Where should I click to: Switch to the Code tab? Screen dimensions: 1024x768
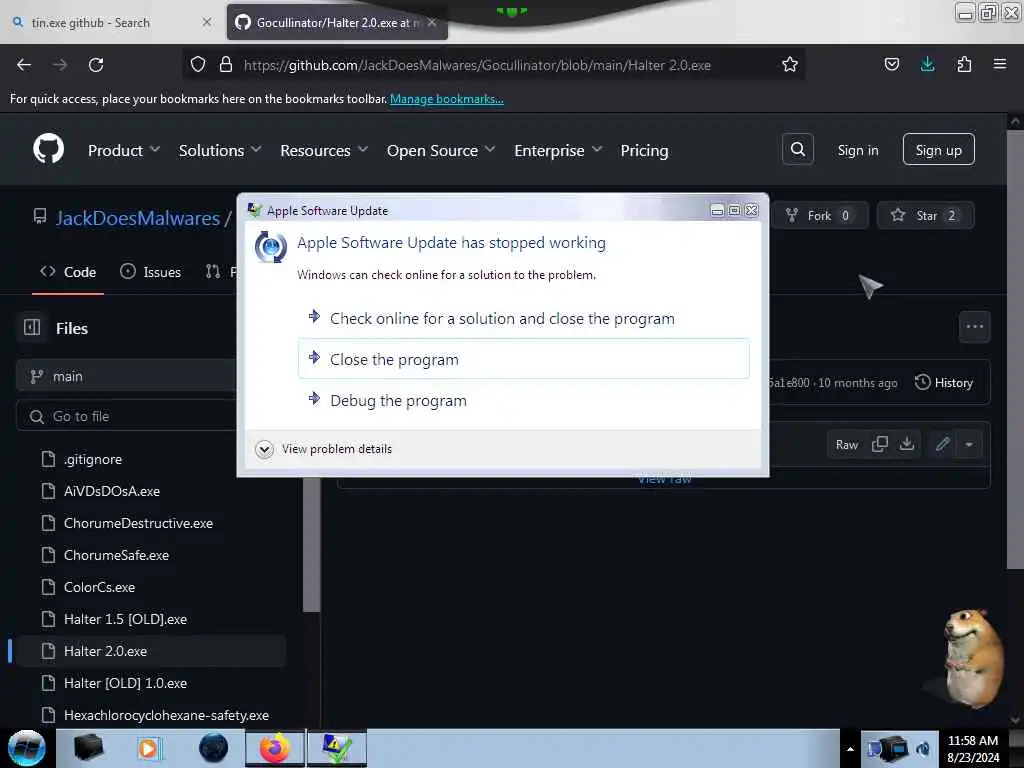pos(68,272)
